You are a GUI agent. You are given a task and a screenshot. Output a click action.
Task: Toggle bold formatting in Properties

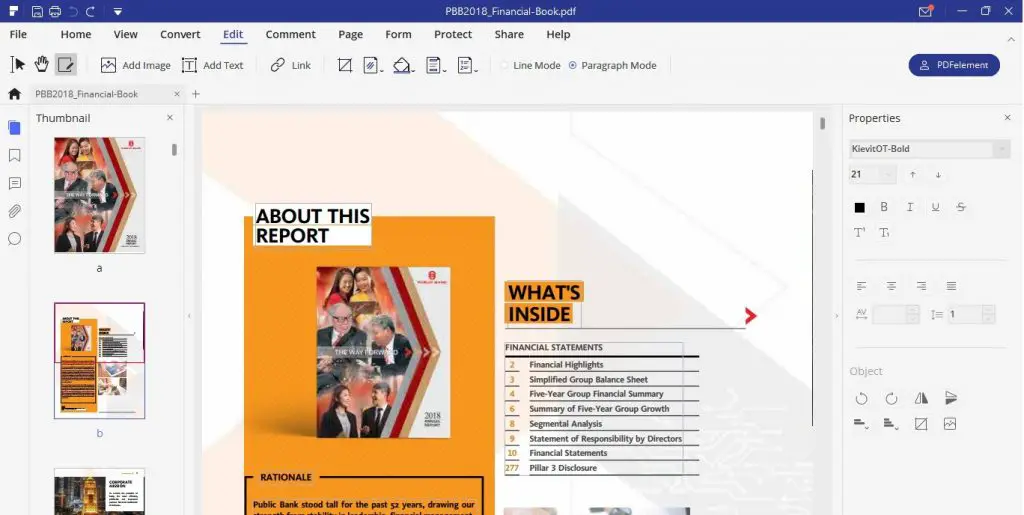pyautogui.click(x=884, y=207)
